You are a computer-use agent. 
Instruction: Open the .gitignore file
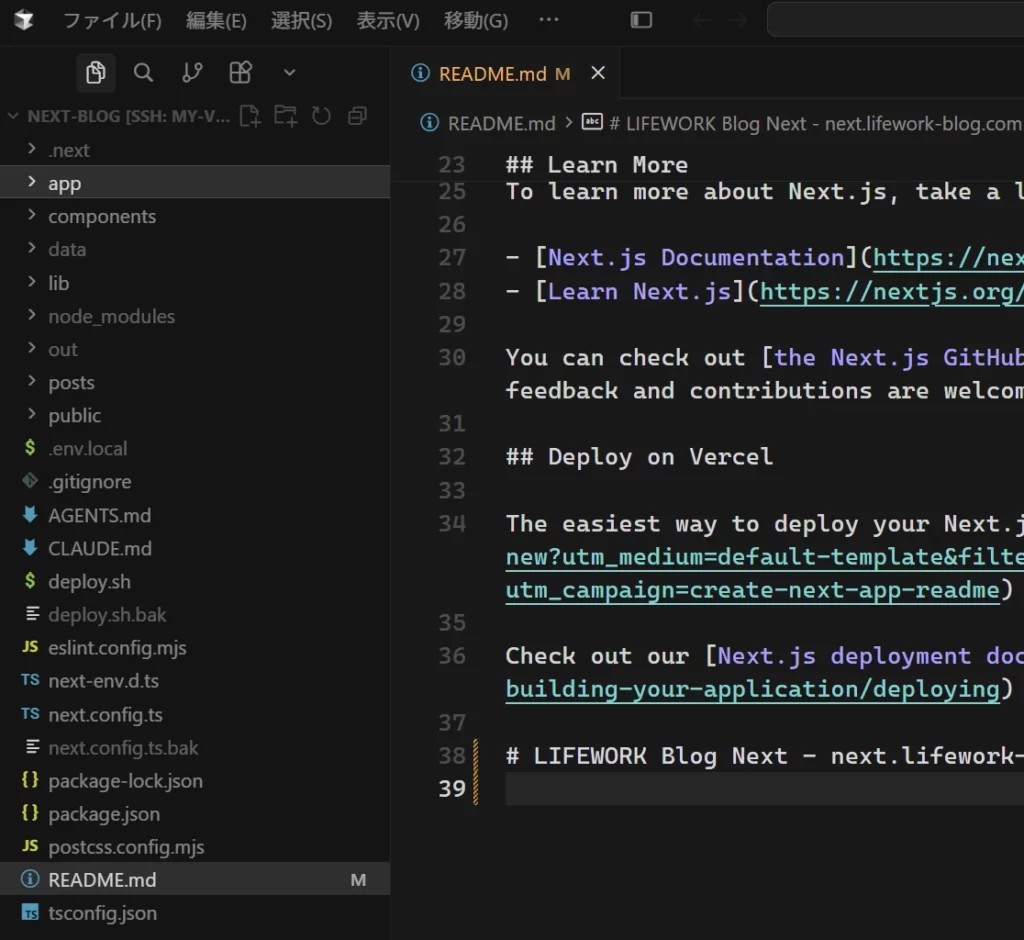point(195,482)
